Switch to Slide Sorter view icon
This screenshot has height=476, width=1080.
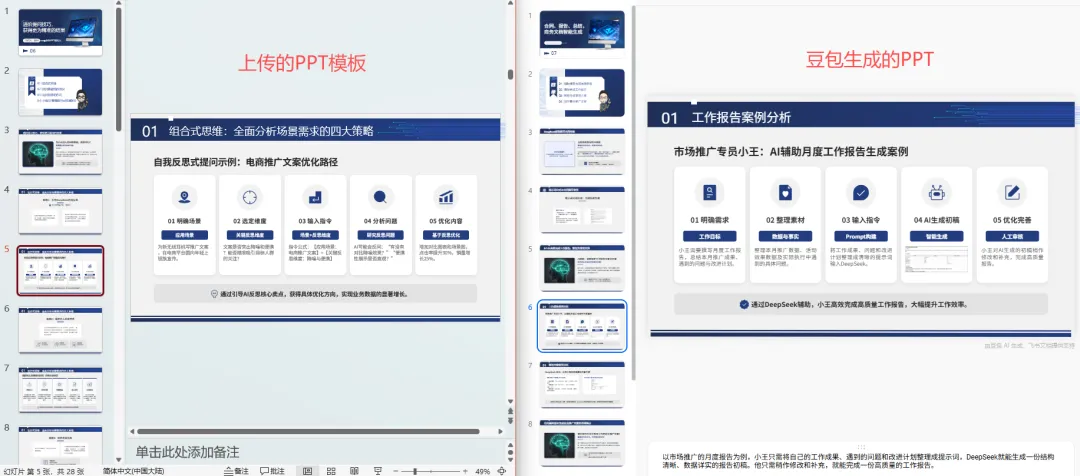(331, 471)
